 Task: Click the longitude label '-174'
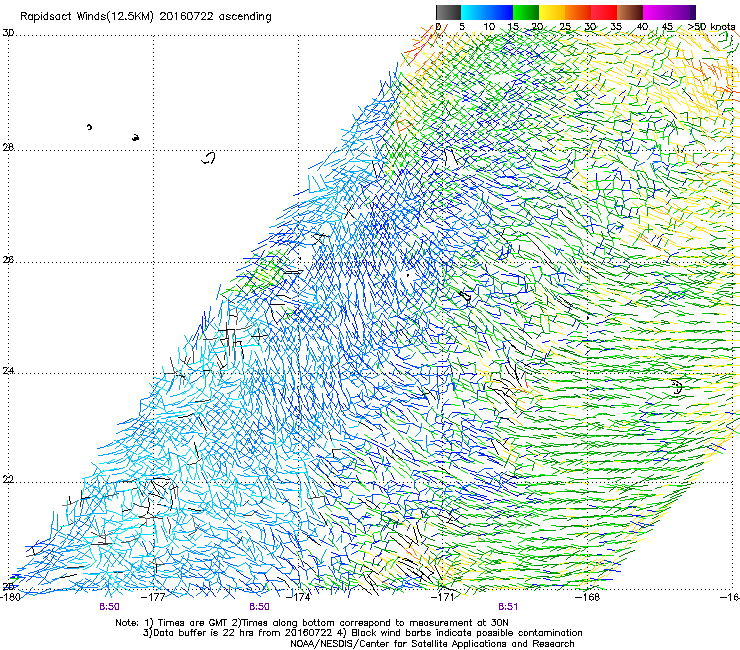[299, 597]
